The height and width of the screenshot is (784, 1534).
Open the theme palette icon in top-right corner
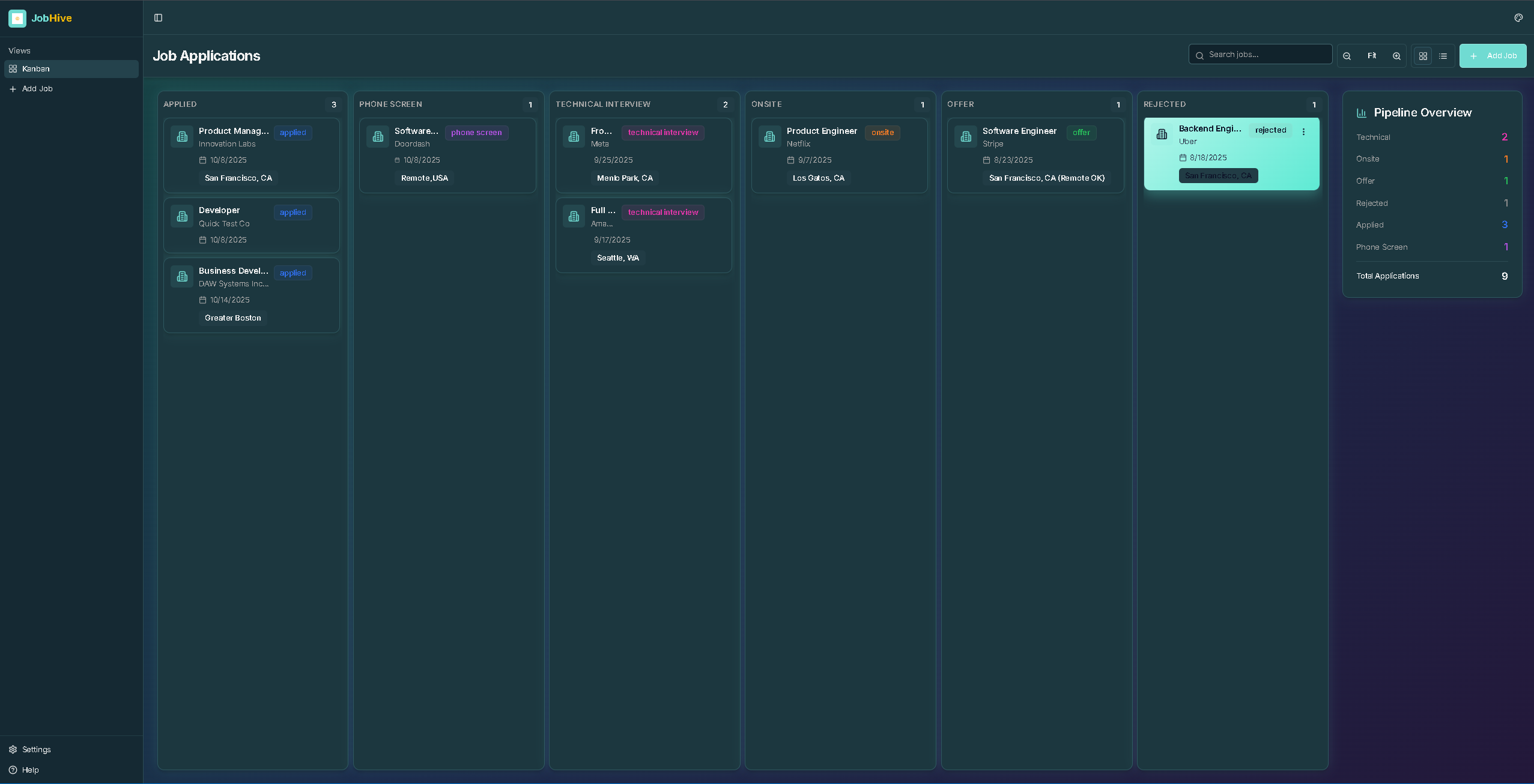click(1519, 17)
